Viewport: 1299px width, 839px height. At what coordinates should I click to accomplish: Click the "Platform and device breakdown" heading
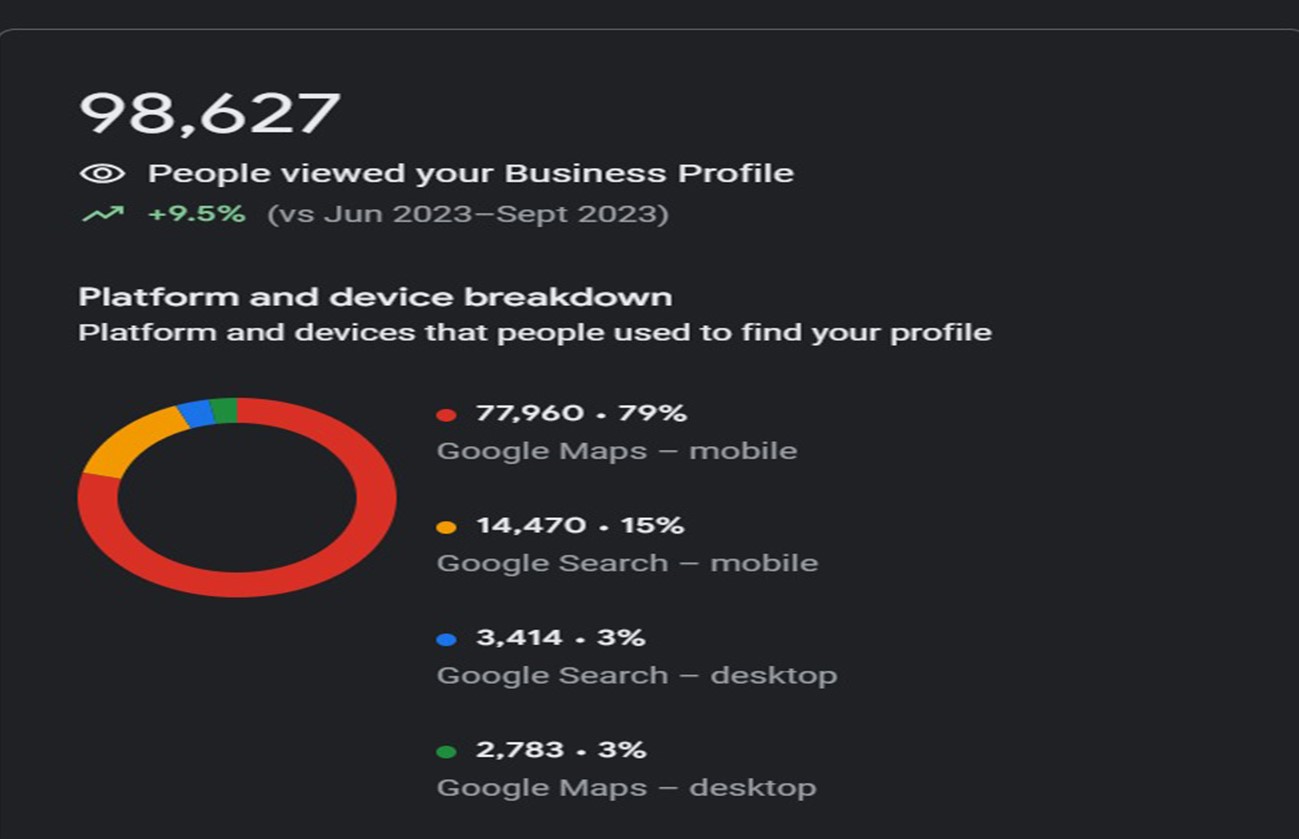click(x=375, y=297)
